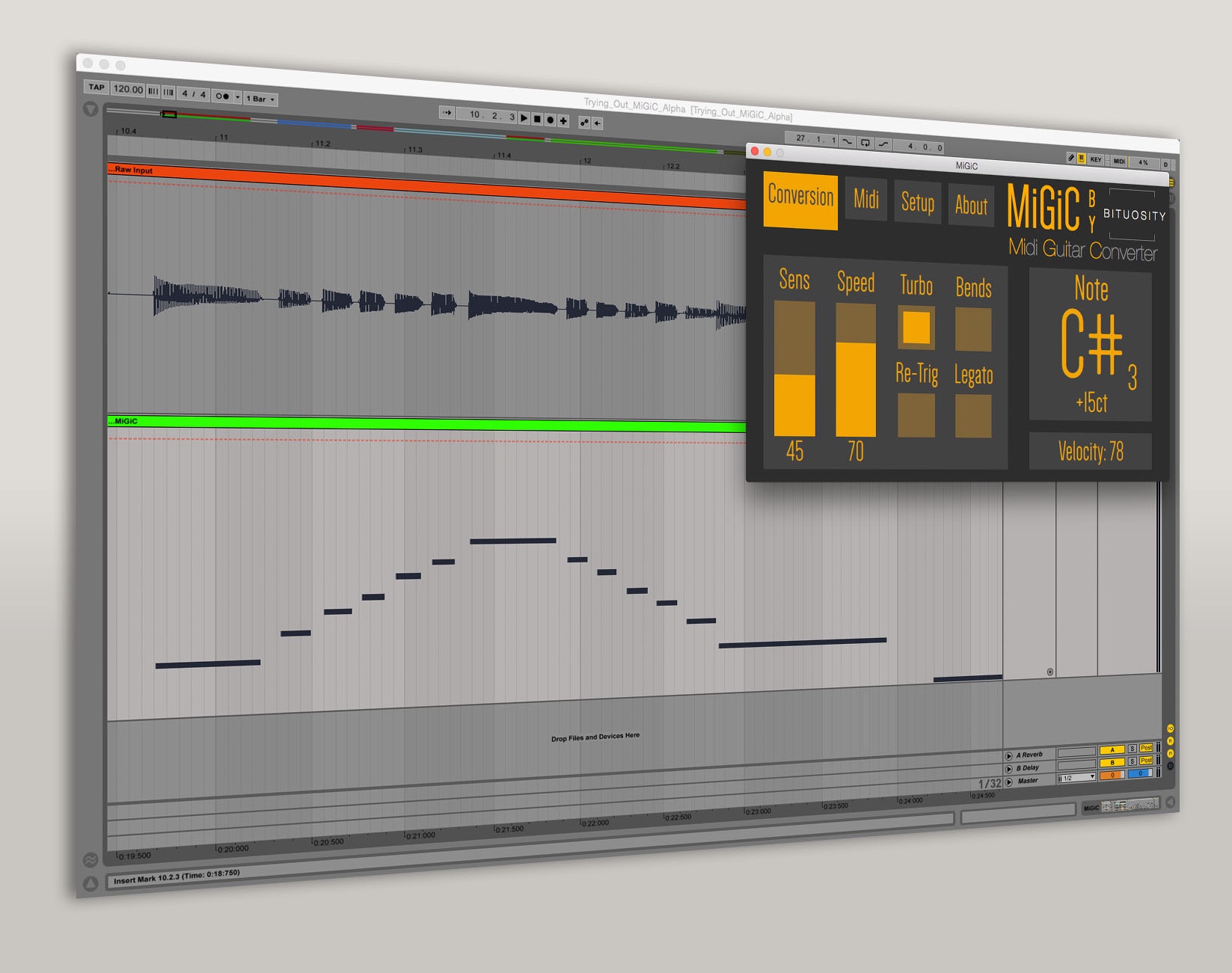This screenshot has width=1232, height=973.
Task: Click the Bituosity logo in MiGiC
Action: (1134, 215)
